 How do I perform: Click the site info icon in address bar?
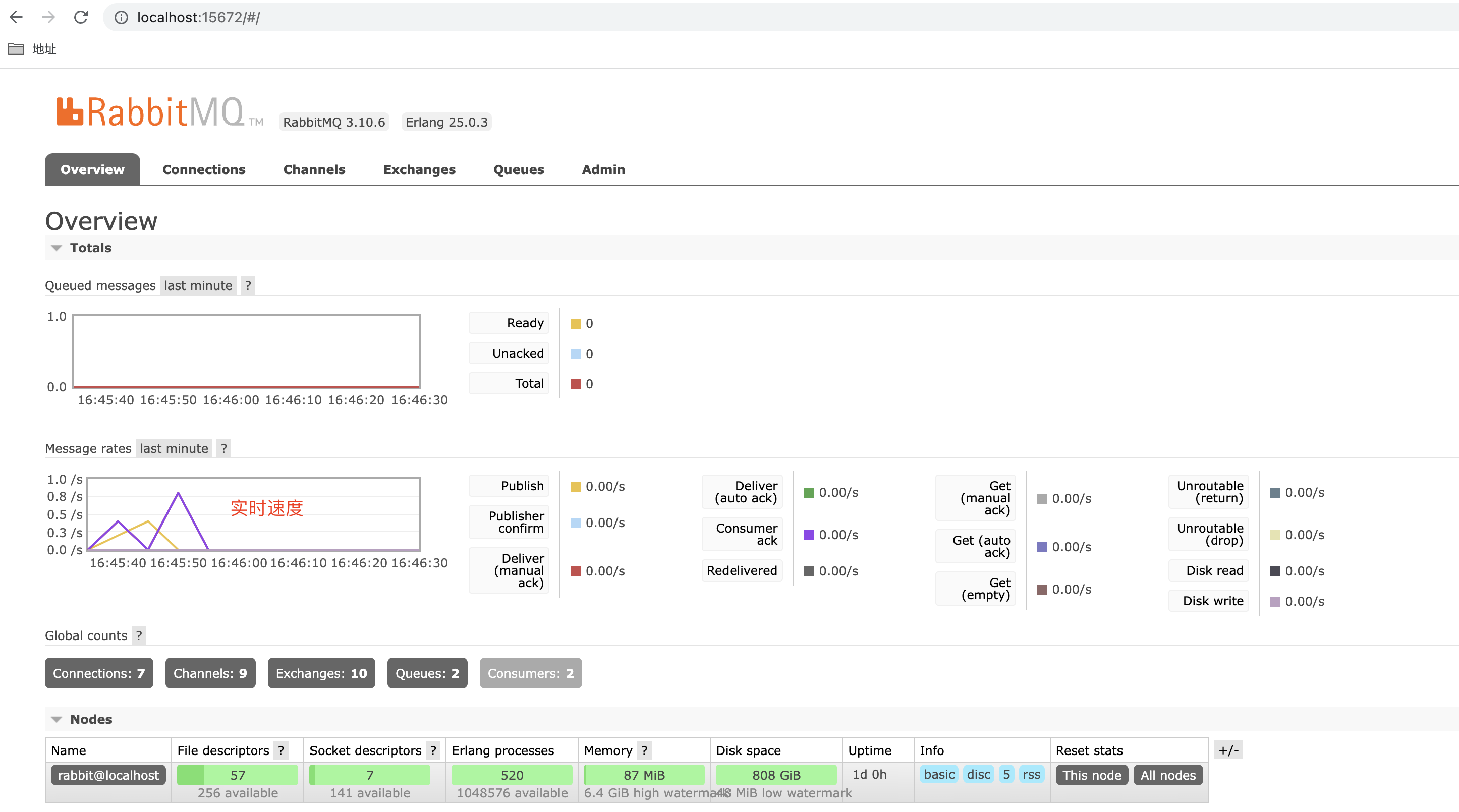point(121,18)
